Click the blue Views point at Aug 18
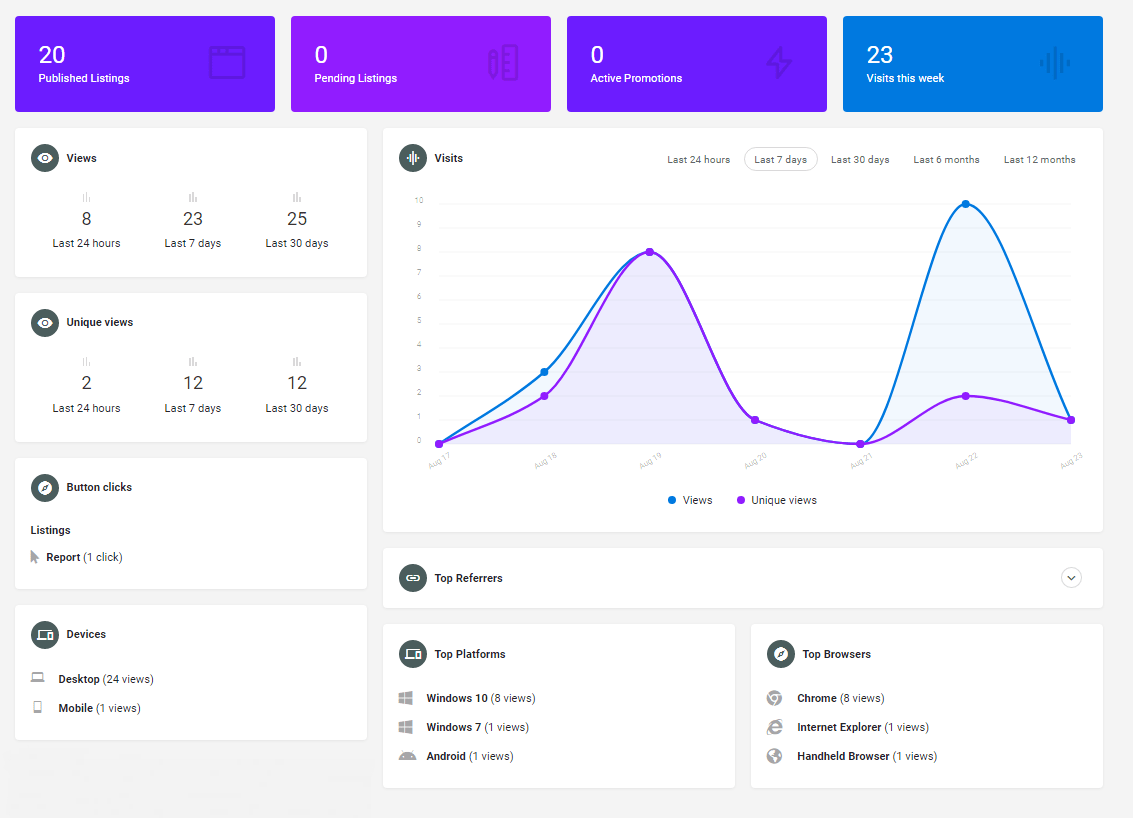 tap(544, 372)
